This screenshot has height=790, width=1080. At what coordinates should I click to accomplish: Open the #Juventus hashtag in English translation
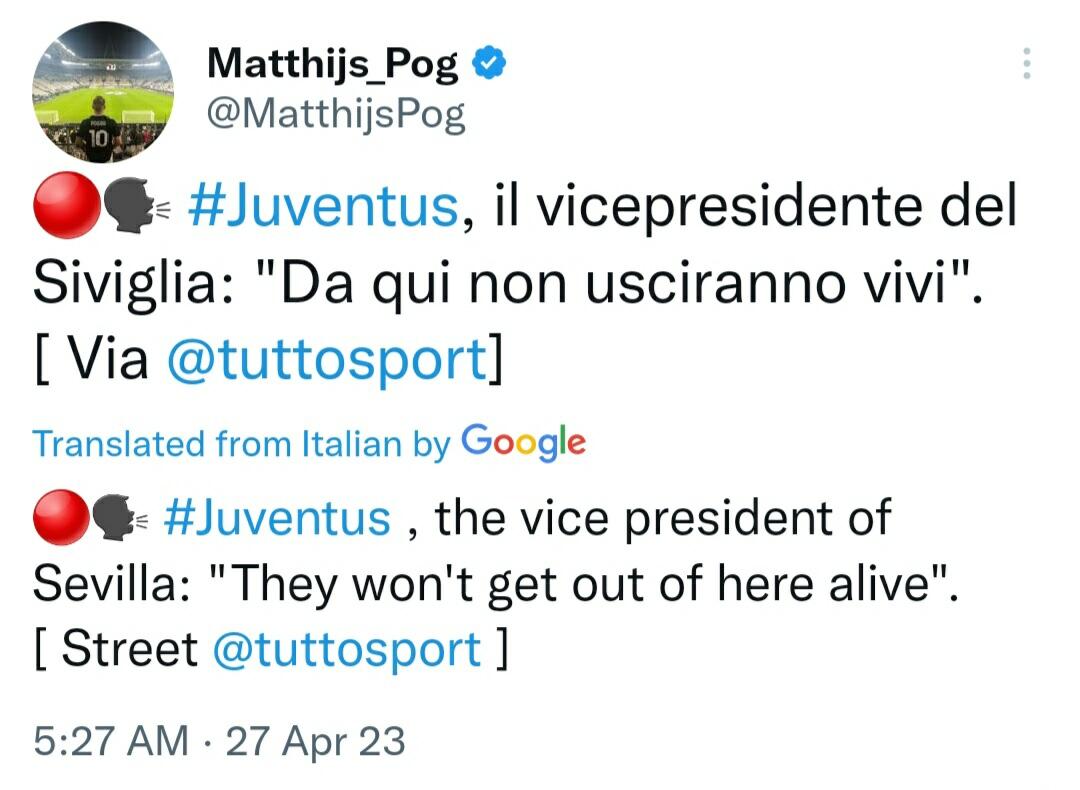click(x=274, y=518)
